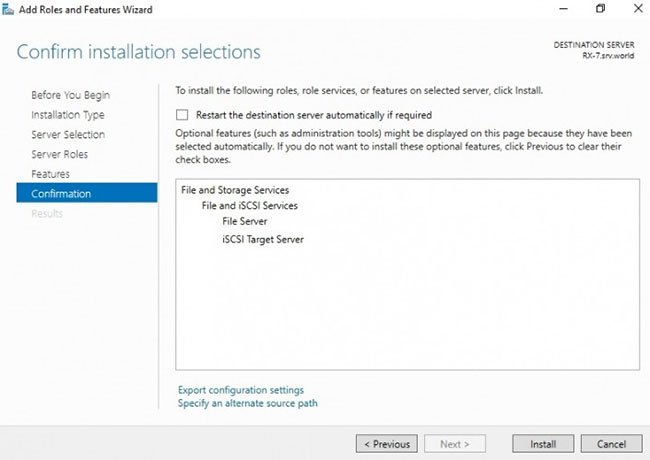Maximize the wizard window
This screenshot has height=460, width=650.
(x=600, y=9)
